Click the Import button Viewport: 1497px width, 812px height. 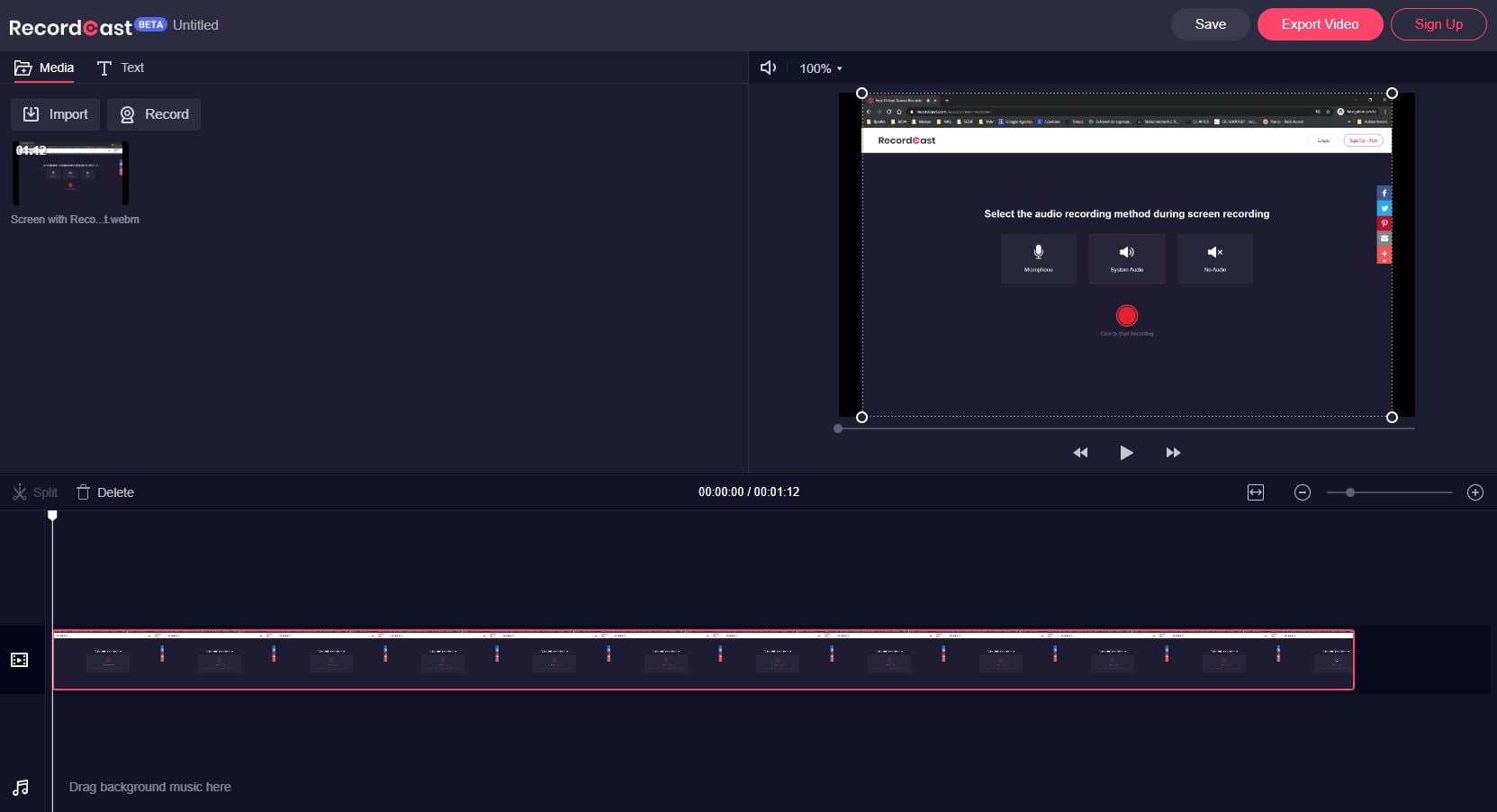coord(55,114)
